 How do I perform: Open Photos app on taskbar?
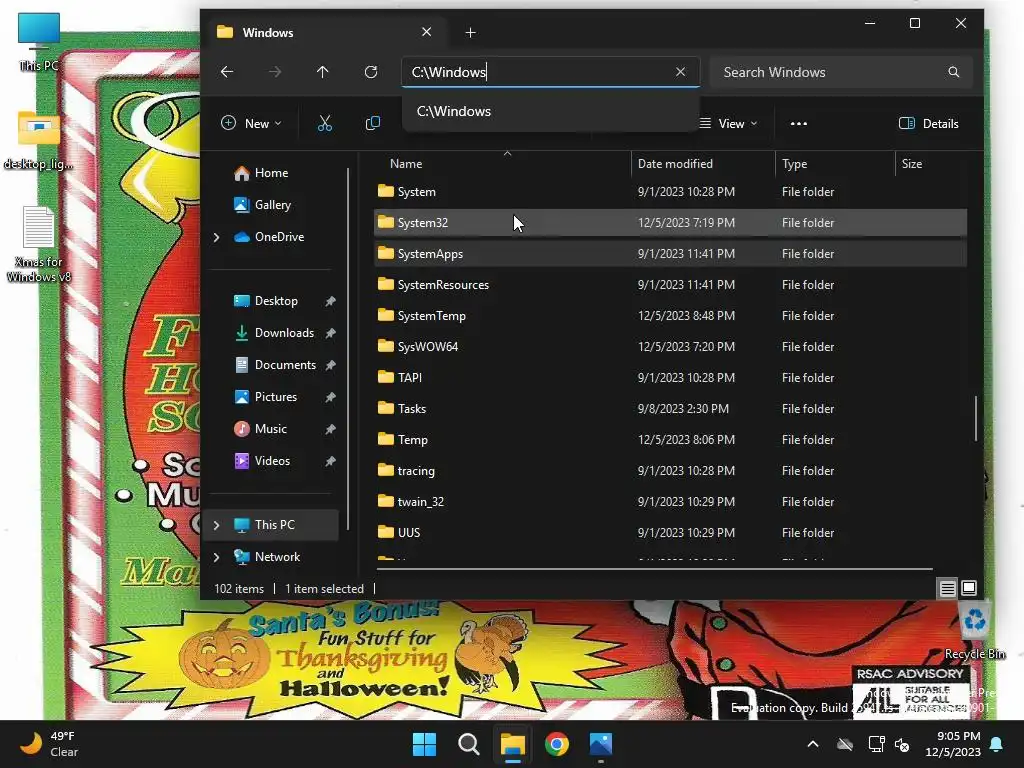point(601,744)
